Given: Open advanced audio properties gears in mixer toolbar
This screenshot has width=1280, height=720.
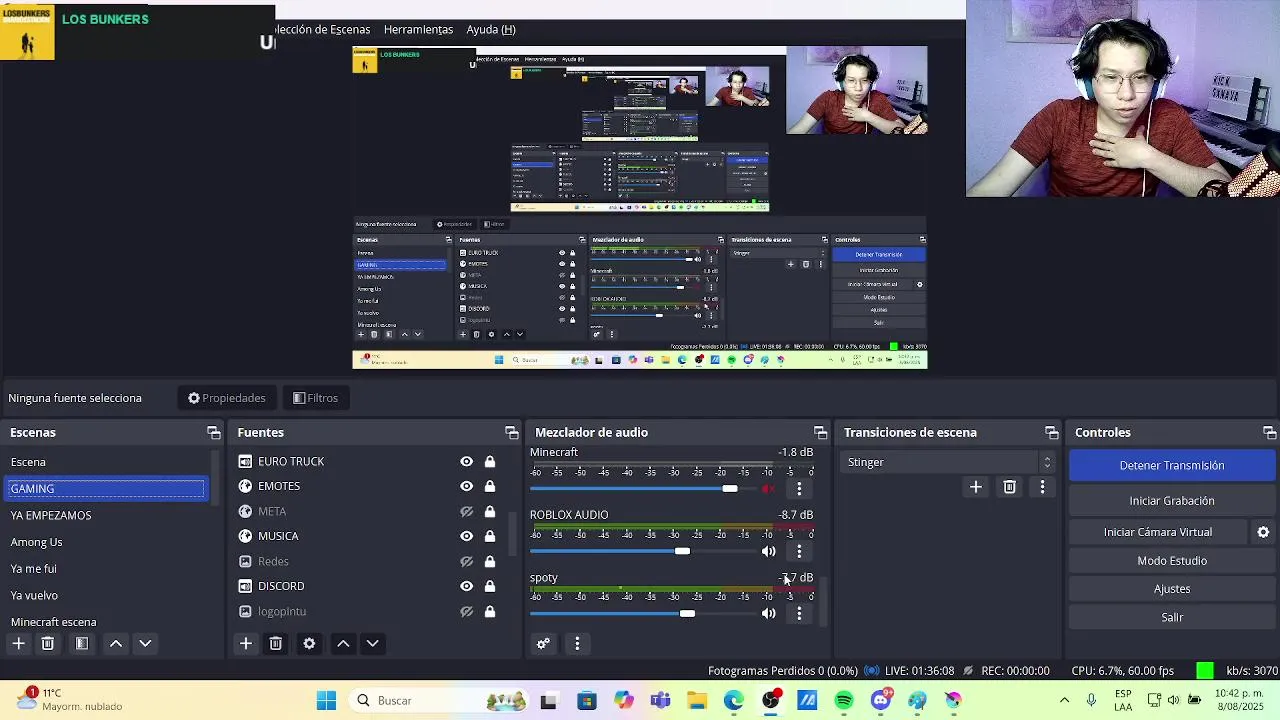Looking at the screenshot, I should 543,644.
